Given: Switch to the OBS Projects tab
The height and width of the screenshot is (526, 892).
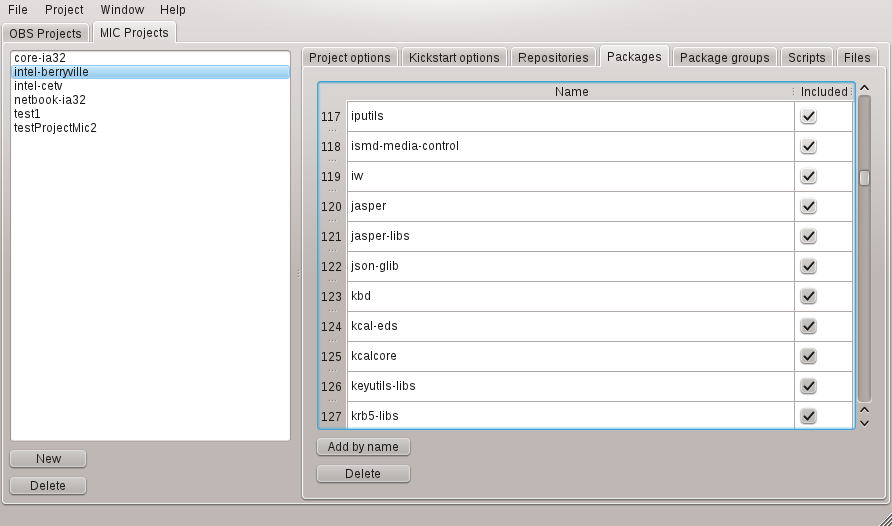Looking at the screenshot, I should [x=46, y=34].
